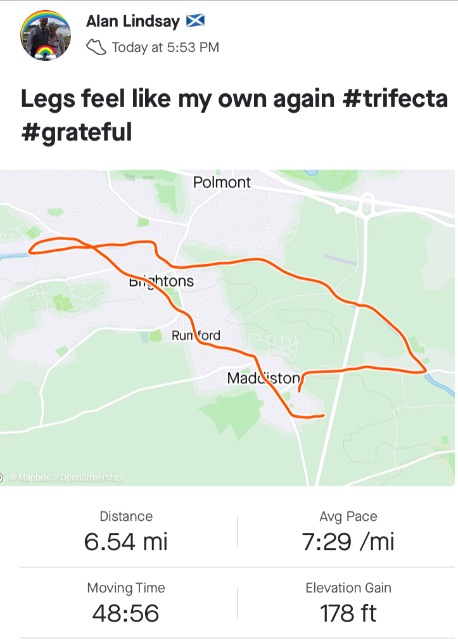Tap the #grateful hashtag
The height and width of the screenshot is (640, 458).
(76, 132)
